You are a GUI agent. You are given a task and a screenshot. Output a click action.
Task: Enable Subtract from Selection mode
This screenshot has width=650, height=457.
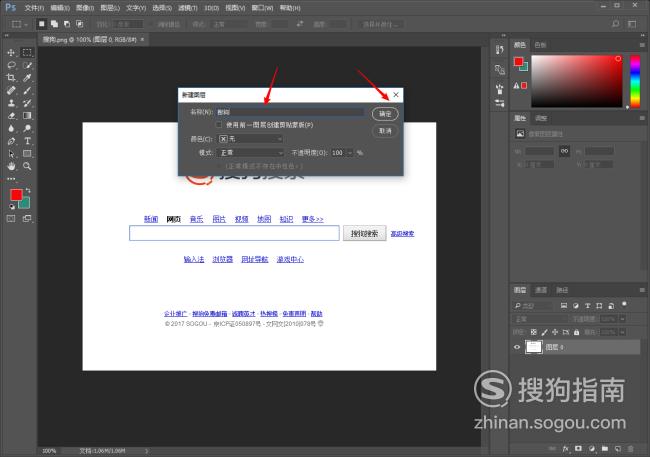(x=67, y=24)
